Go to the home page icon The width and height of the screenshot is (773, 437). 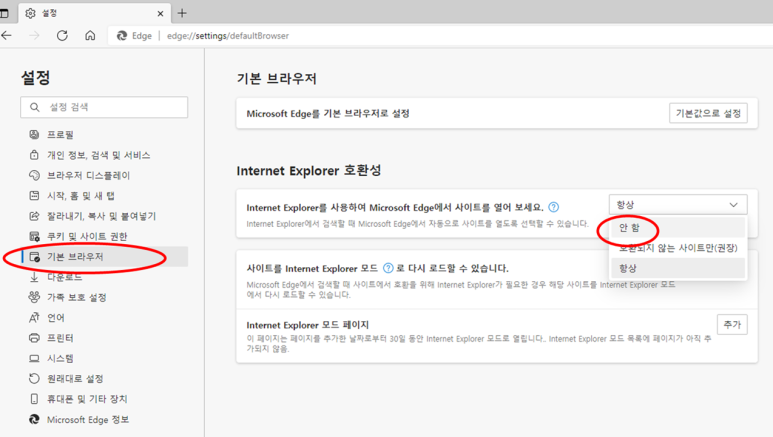(x=90, y=36)
